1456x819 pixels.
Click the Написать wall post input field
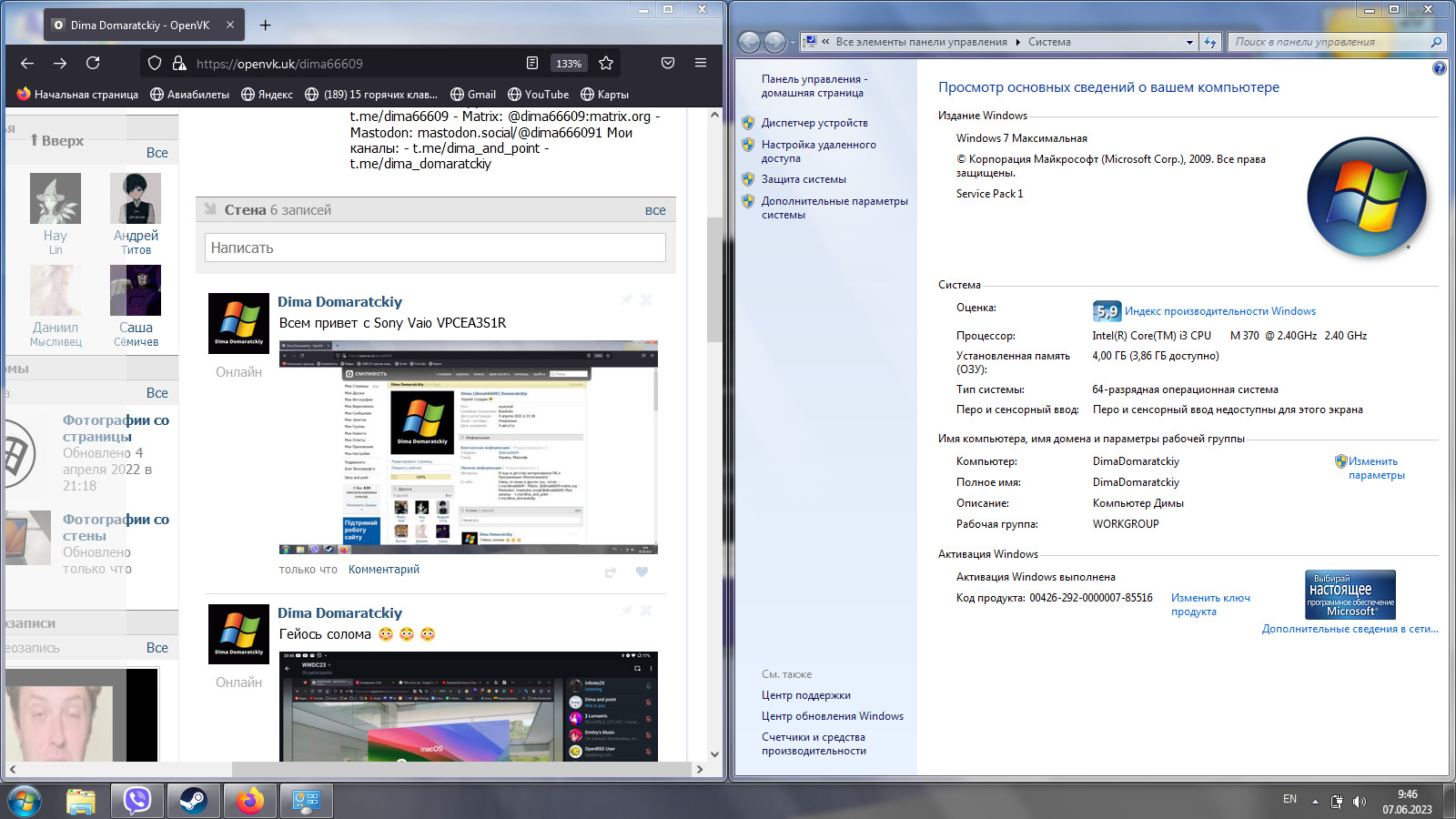point(435,248)
